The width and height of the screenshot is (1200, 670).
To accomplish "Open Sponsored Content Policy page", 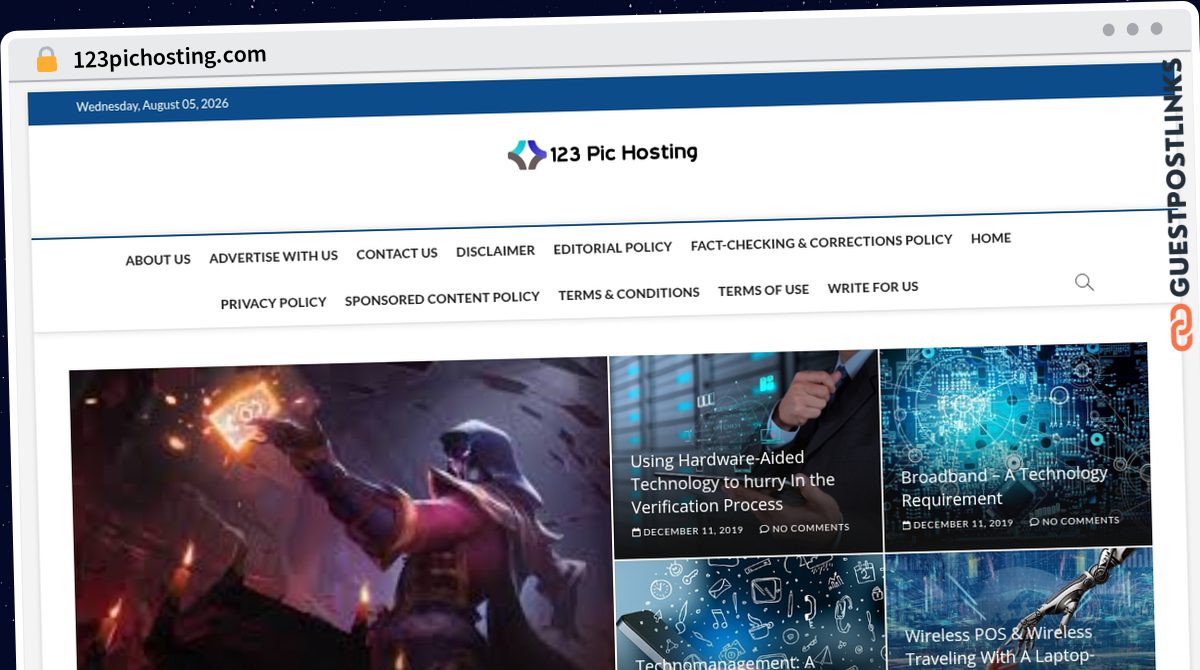I will click(x=442, y=298).
